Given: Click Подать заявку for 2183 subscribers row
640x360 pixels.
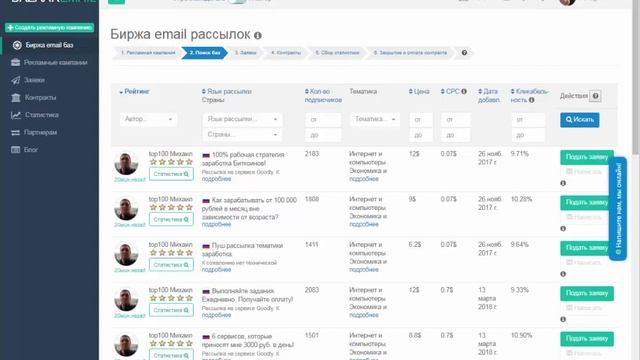Looking at the screenshot, I should coord(587,157).
